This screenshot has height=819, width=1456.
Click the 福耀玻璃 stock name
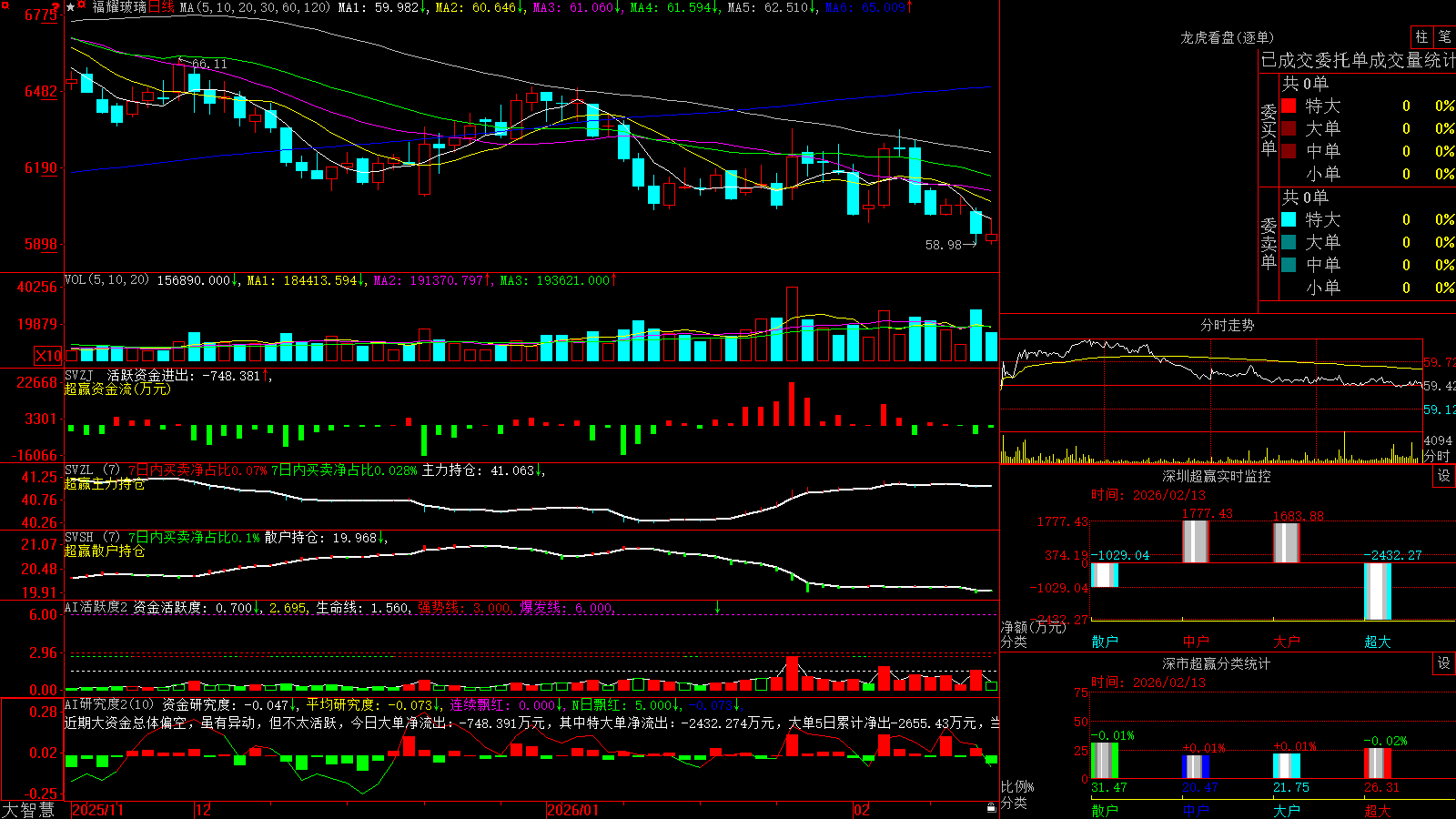pos(119,7)
